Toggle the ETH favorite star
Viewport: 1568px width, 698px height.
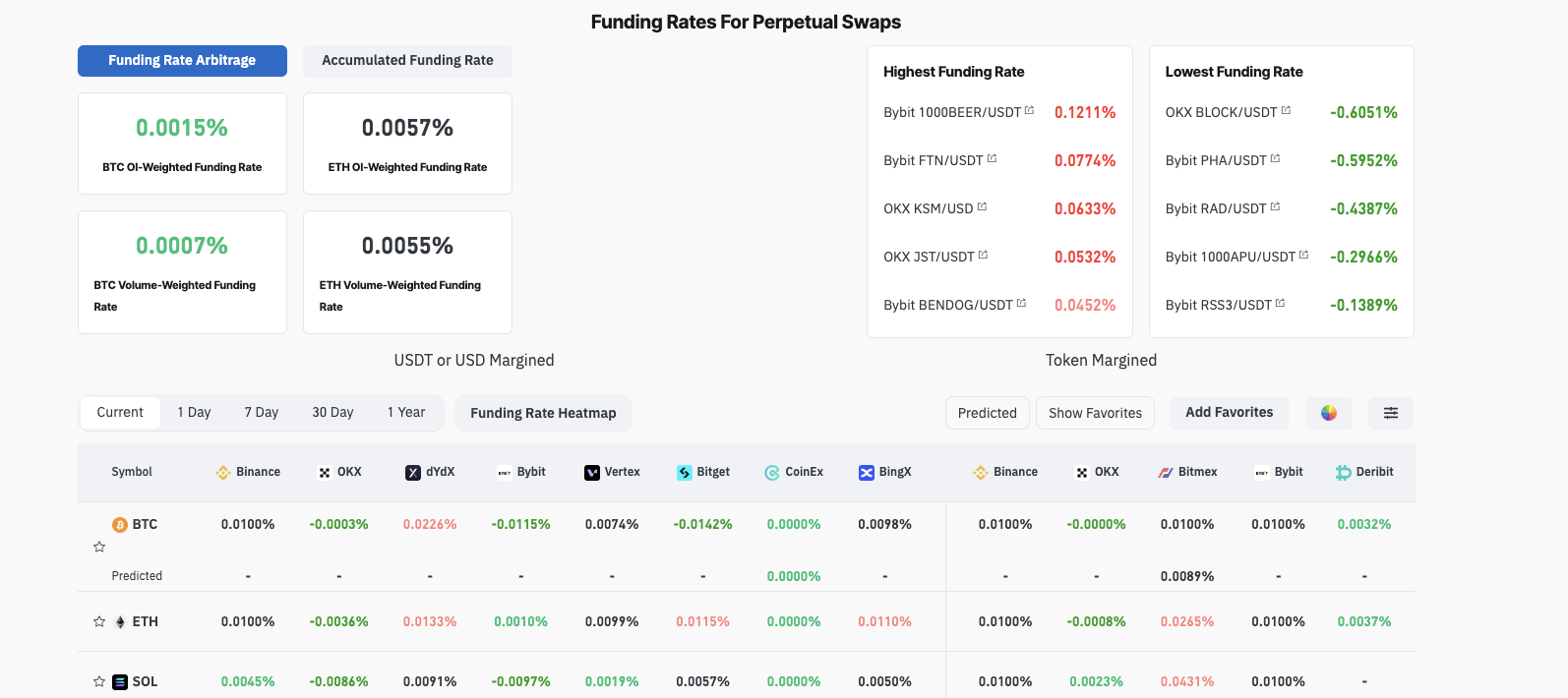tap(99, 621)
